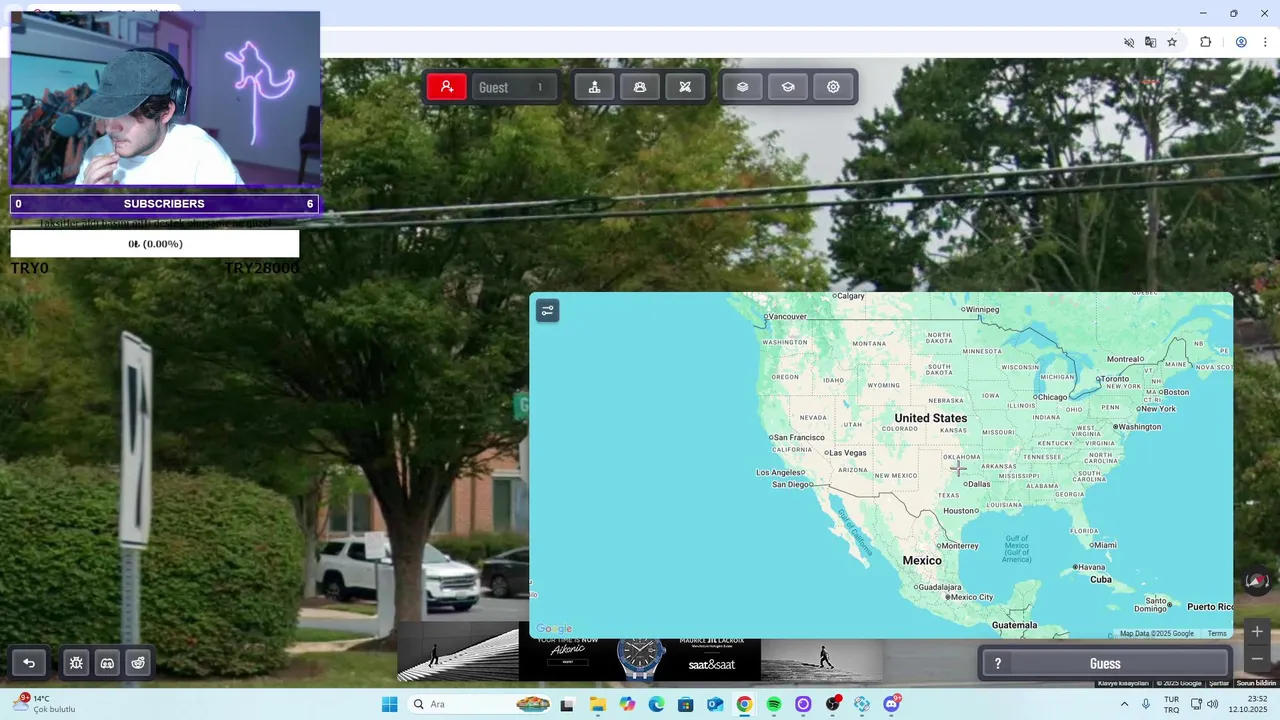Click the Sorun bildirin map link

(1257, 683)
